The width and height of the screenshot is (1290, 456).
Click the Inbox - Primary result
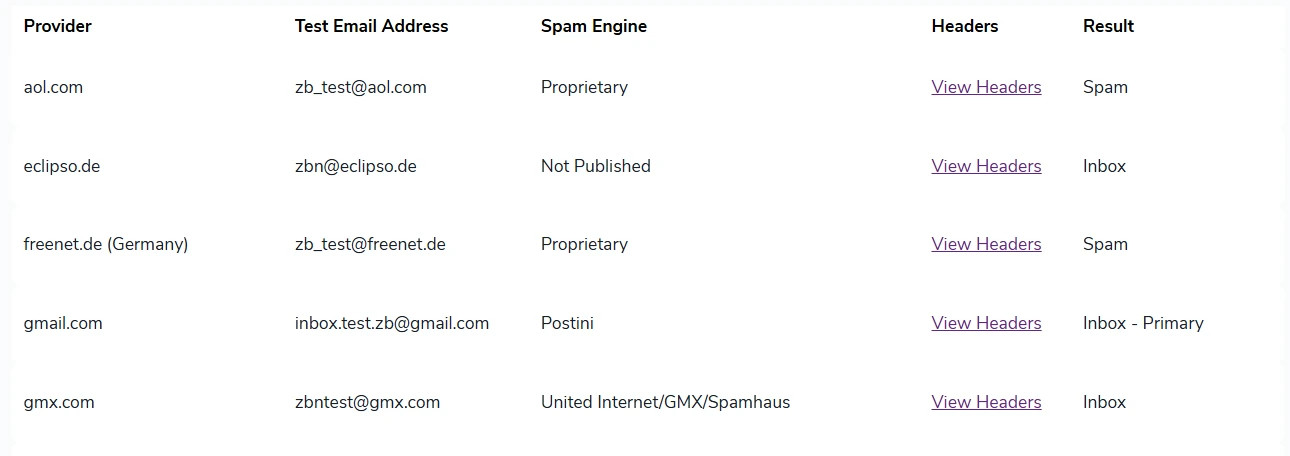click(1143, 323)
